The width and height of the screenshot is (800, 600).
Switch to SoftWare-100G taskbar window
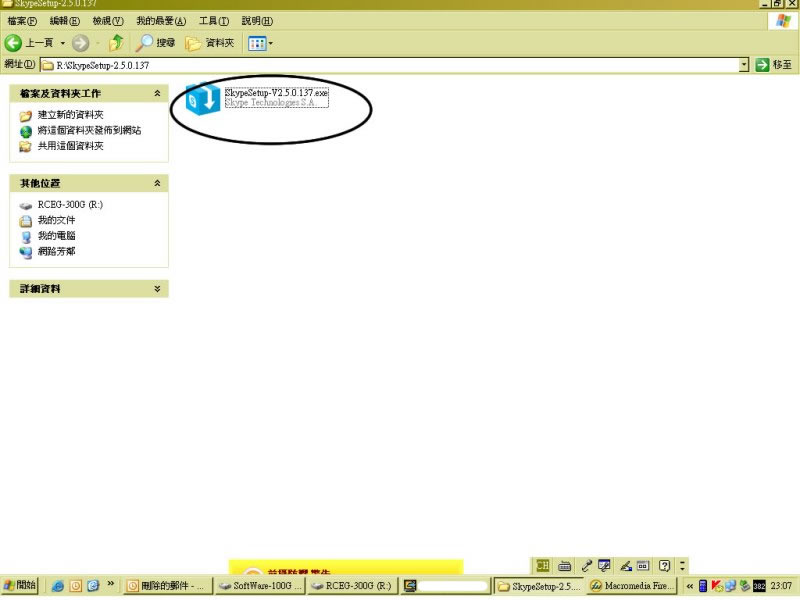(x=260, y=586)
